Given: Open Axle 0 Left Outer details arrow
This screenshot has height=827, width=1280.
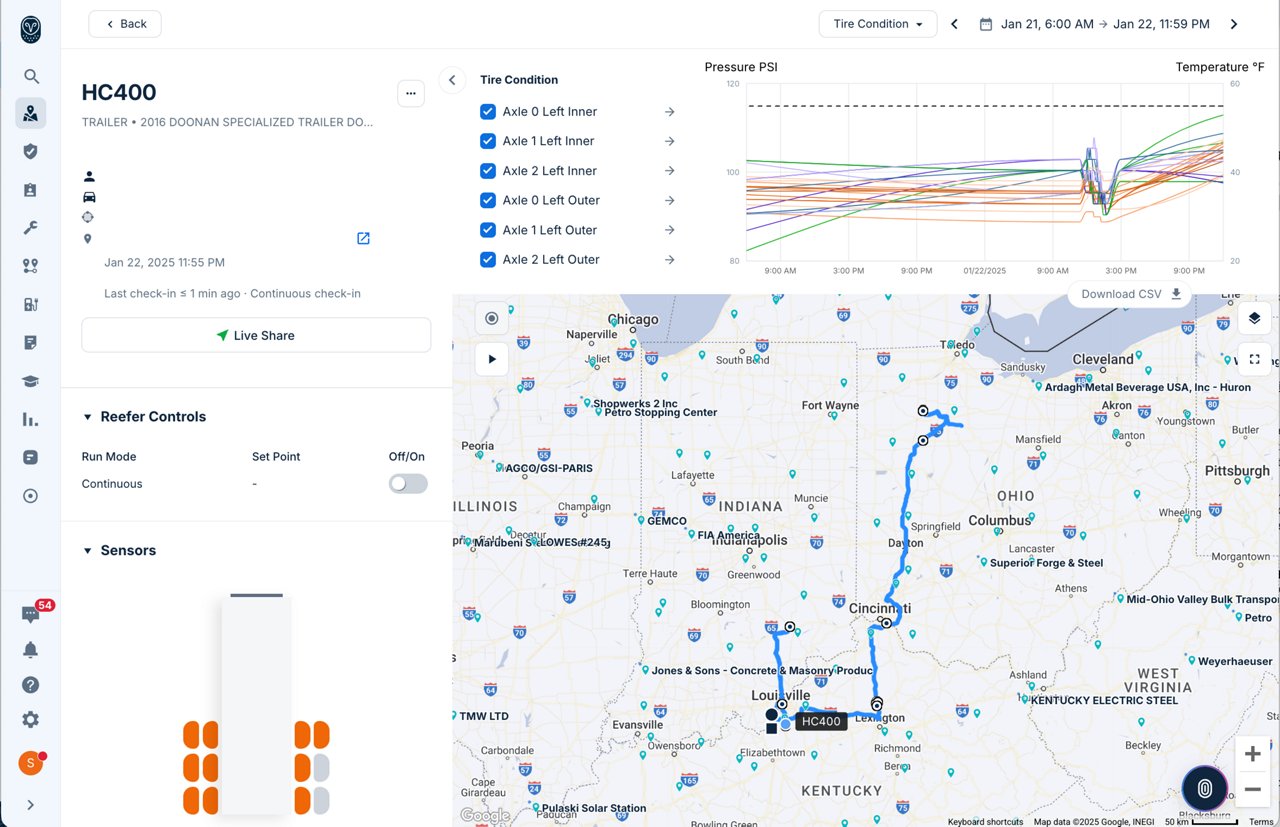Looking at the screenshot, I should coord(670,200).
